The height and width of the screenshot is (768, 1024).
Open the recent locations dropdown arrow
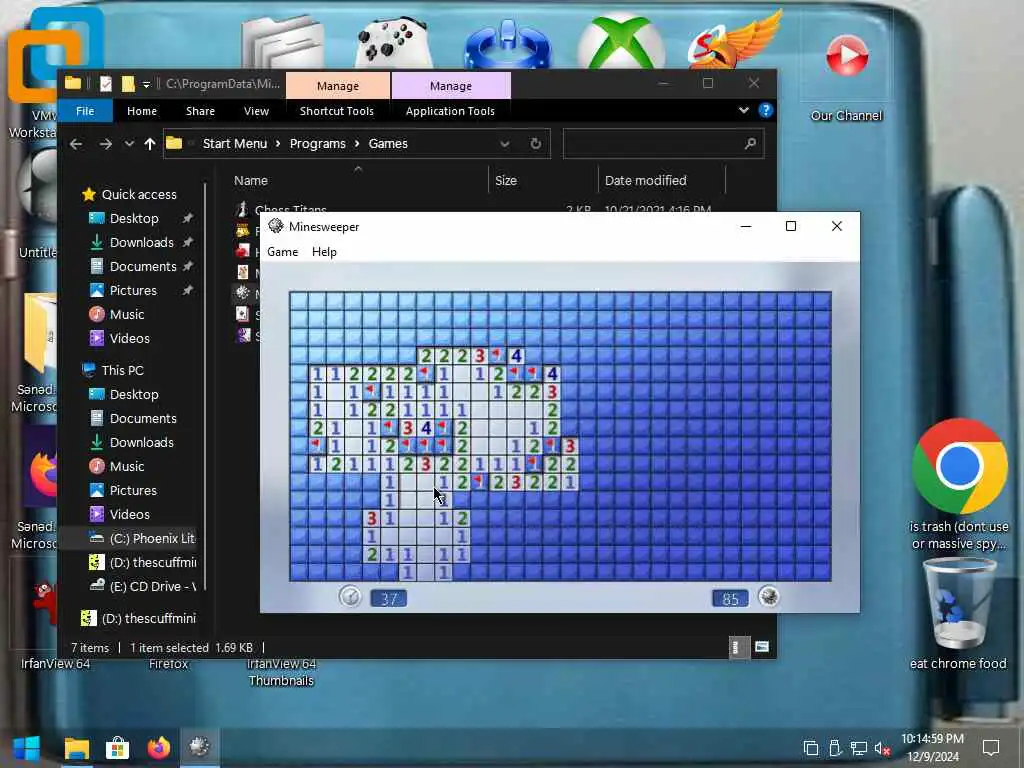[x=129, y=144]
